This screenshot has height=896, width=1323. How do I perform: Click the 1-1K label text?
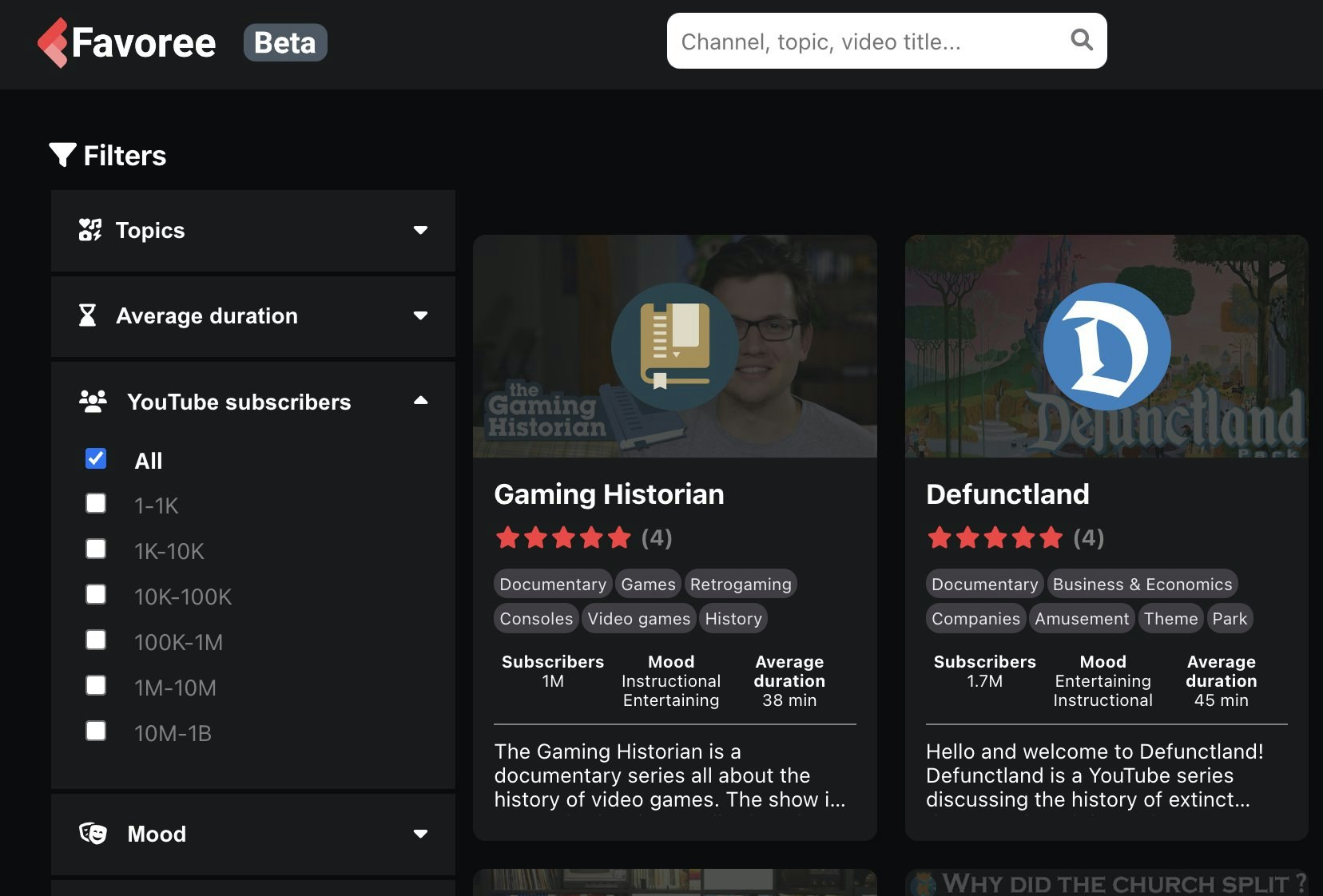[x=157, y=505]
